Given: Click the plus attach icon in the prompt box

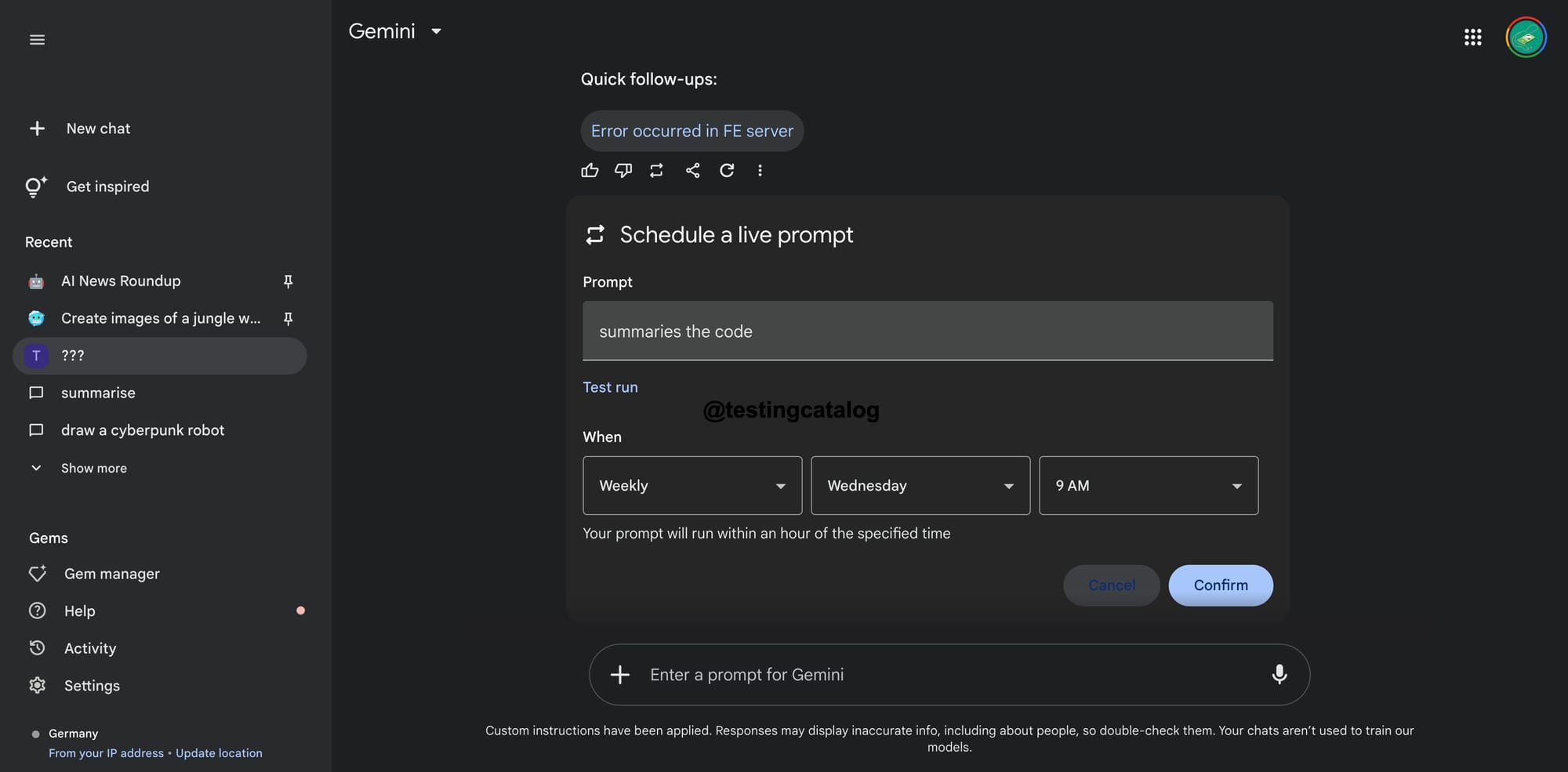Looking at the screenshot, I should (x=620, y=675).
